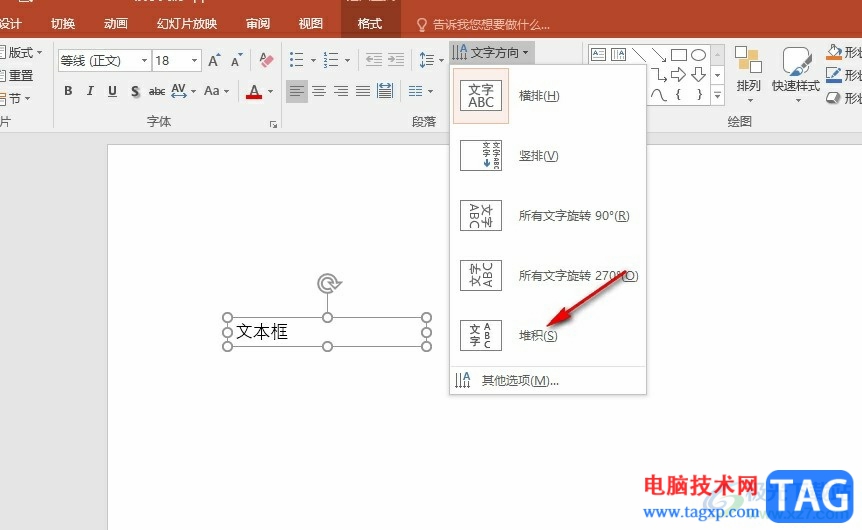Open character spacing options
This screenshot has width=862, height=530.
coord(183,91)
